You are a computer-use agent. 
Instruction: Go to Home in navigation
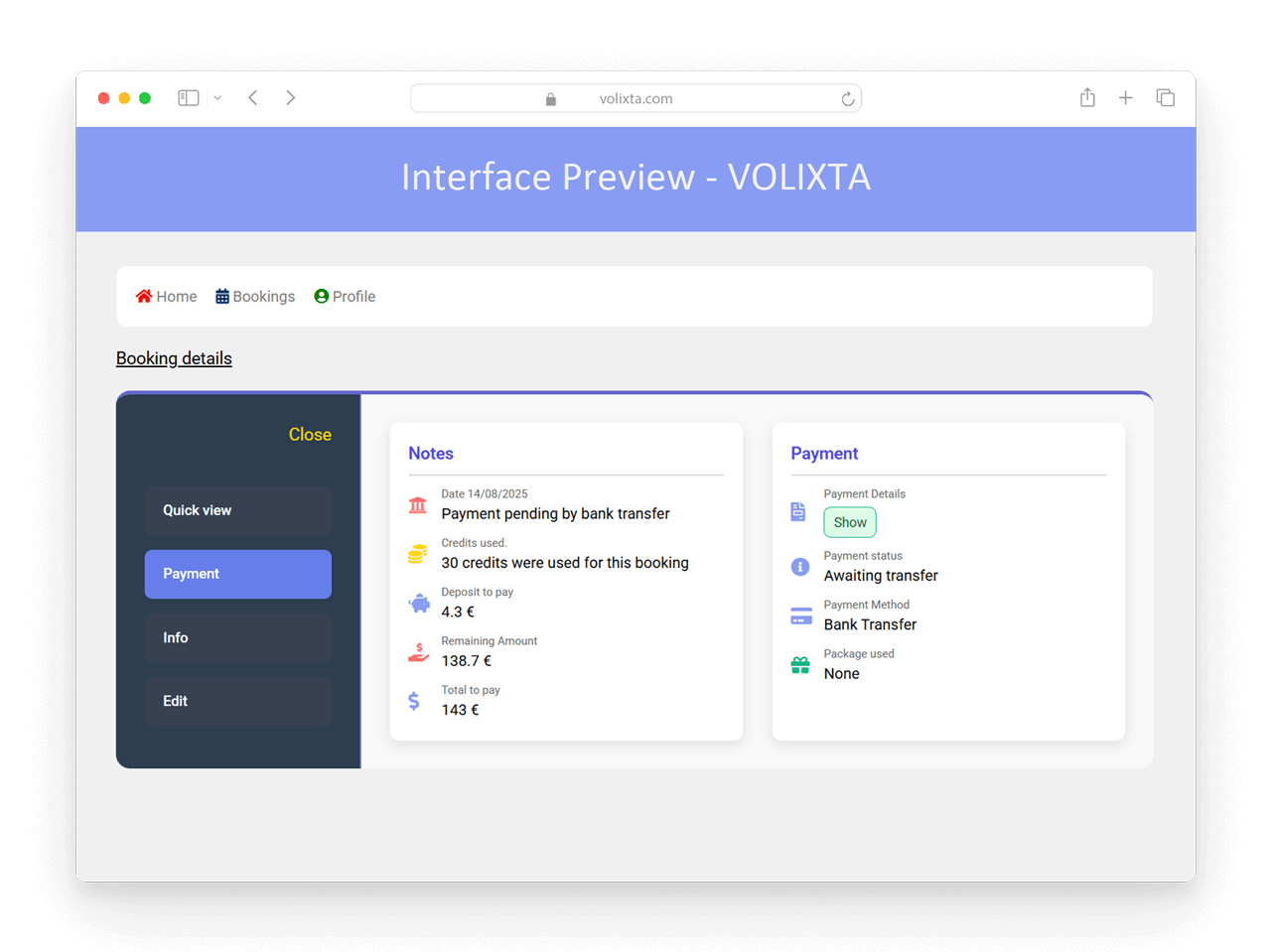(167, 296)
